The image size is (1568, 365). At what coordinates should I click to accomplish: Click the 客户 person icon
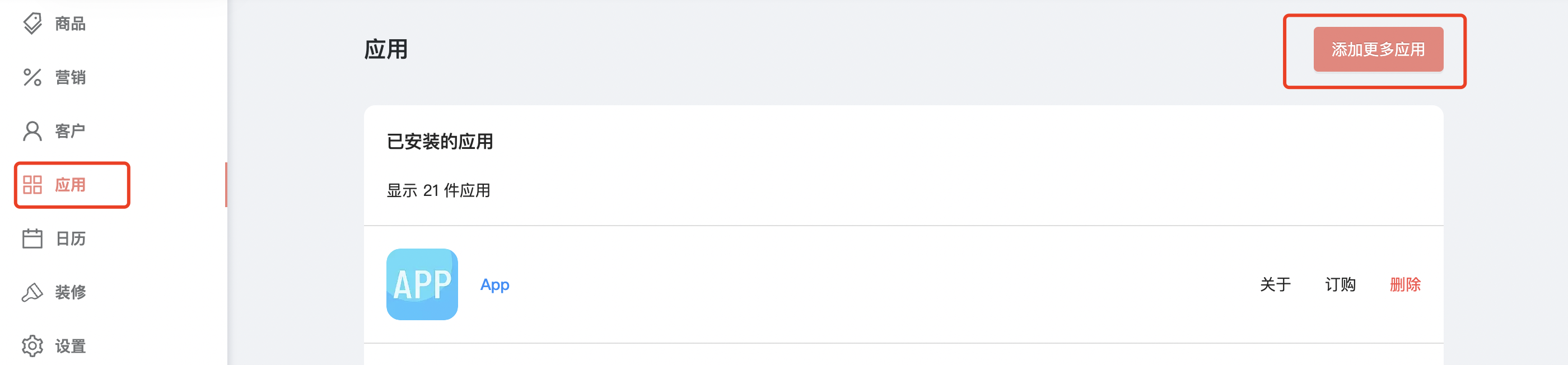tap(32, 131)
